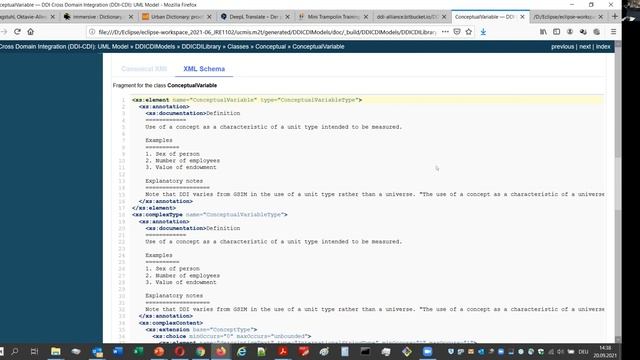Go to the previous documentation page
Viewport: 640px width, 360px height.
coord(562,47)
